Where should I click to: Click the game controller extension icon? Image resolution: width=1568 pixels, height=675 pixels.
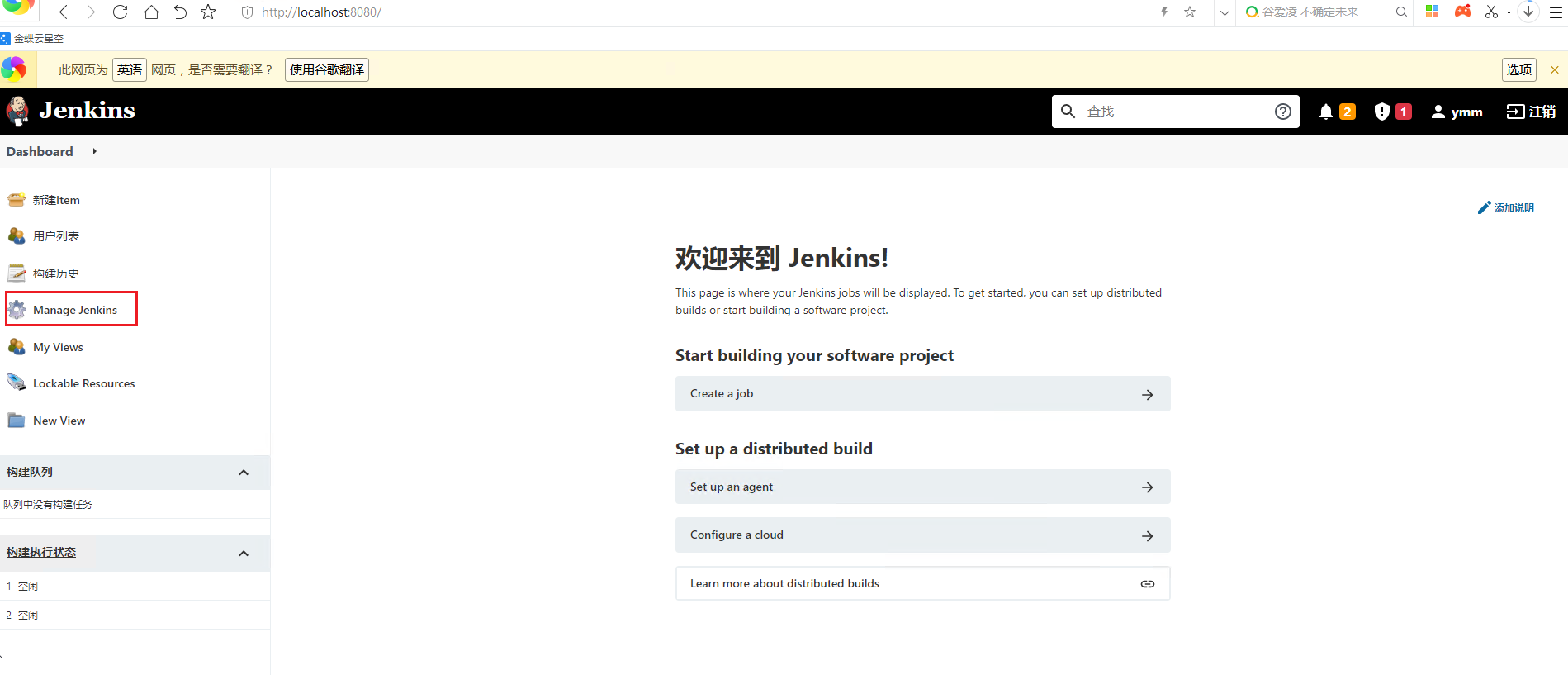(1462, 12)
